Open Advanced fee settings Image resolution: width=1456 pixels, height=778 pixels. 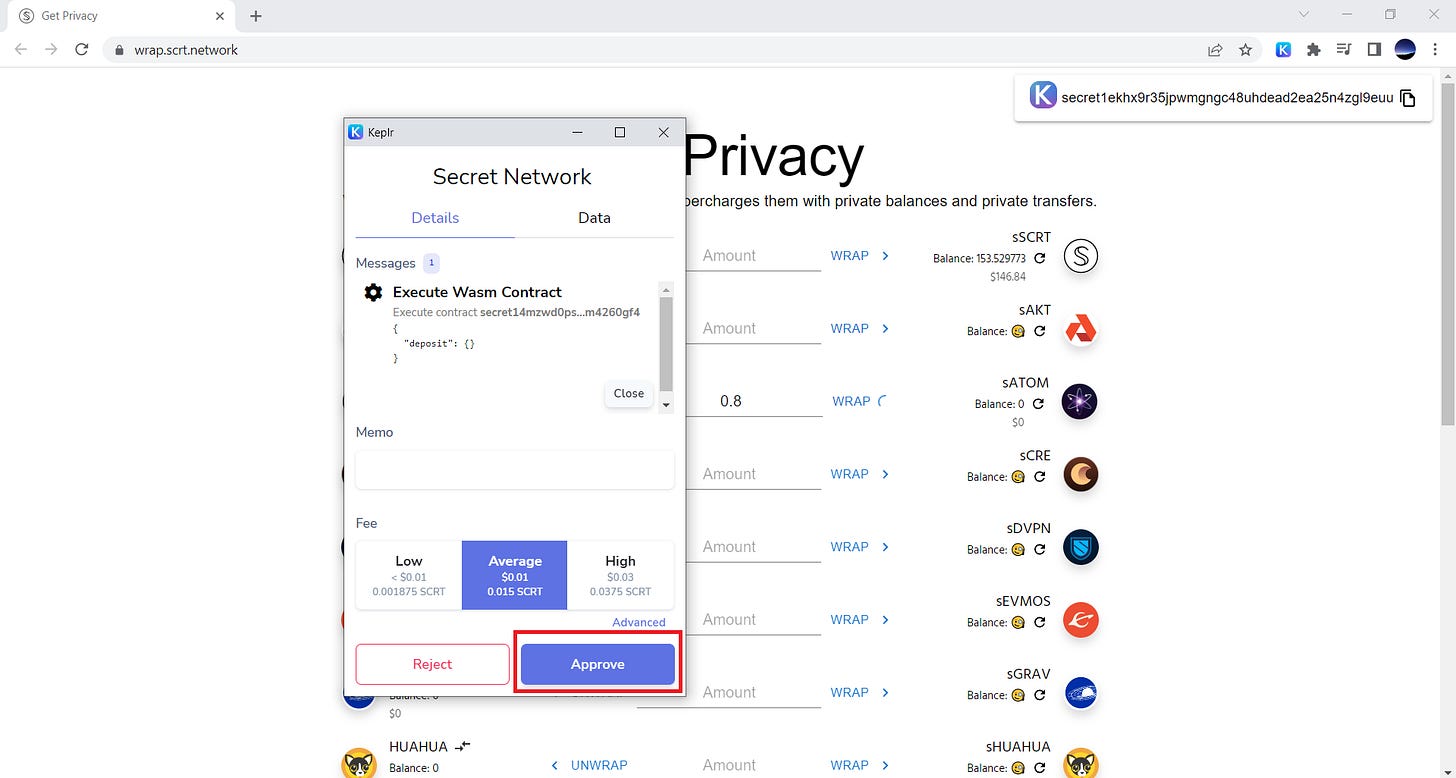click(639, 622)
